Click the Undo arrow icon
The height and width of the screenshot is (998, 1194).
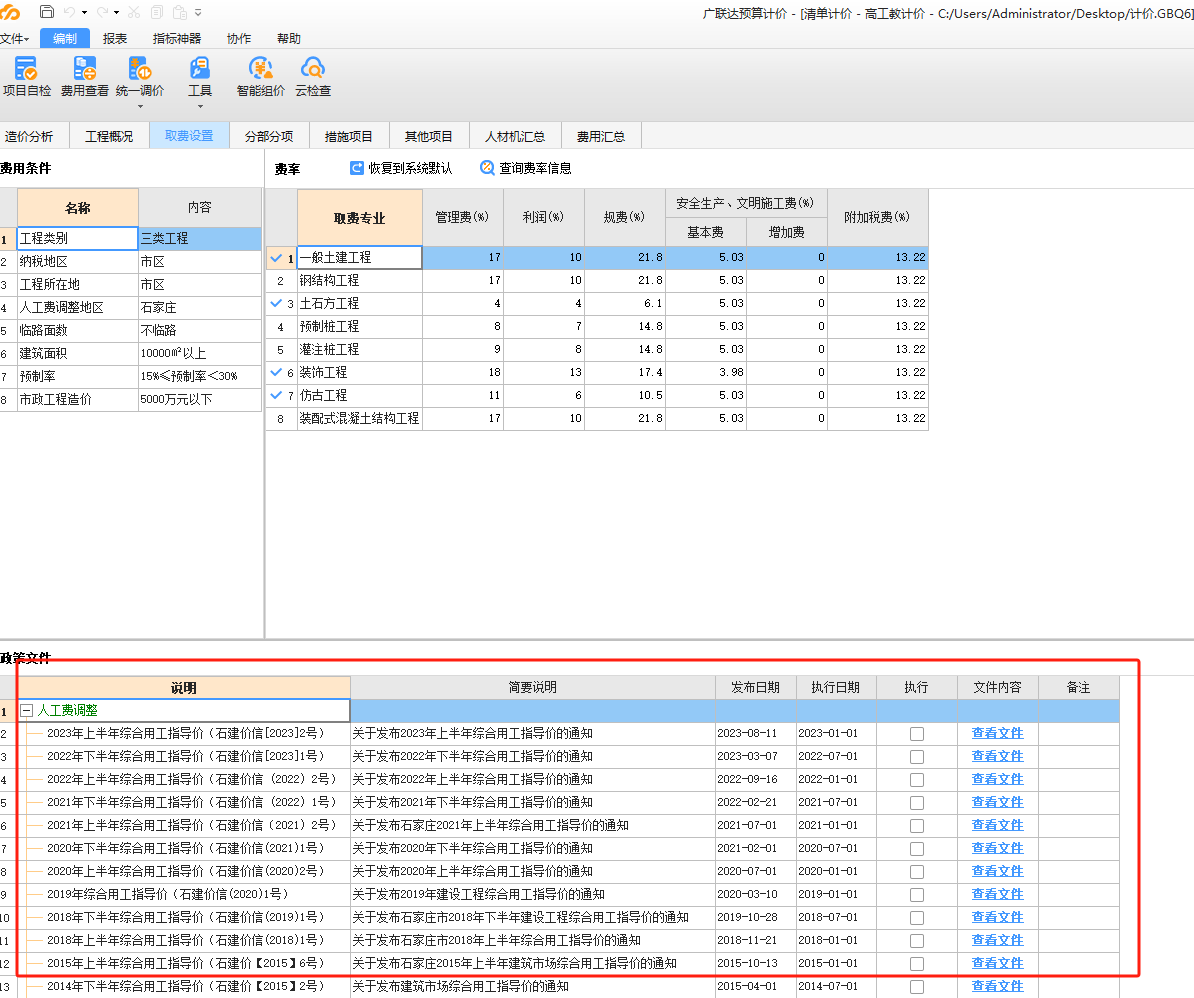(69, 12)
